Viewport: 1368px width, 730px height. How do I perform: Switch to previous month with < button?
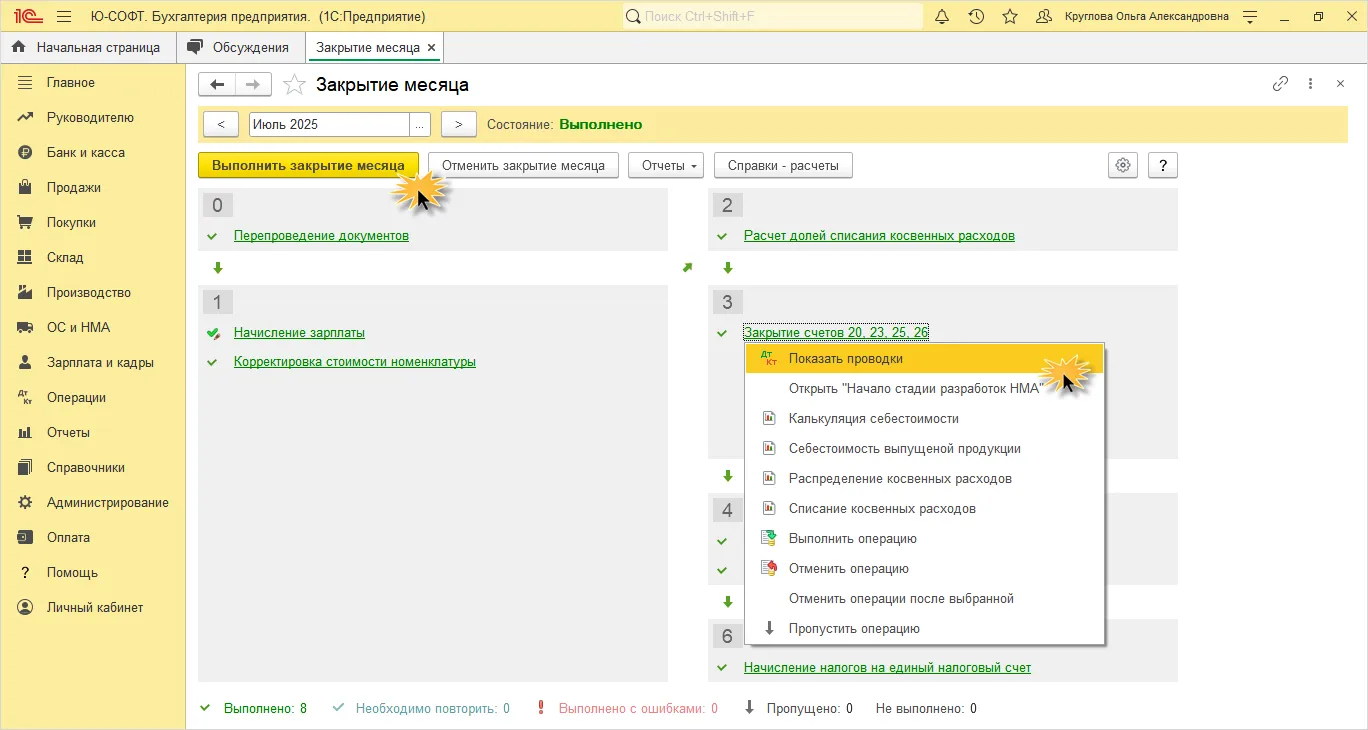pos(221,124)
